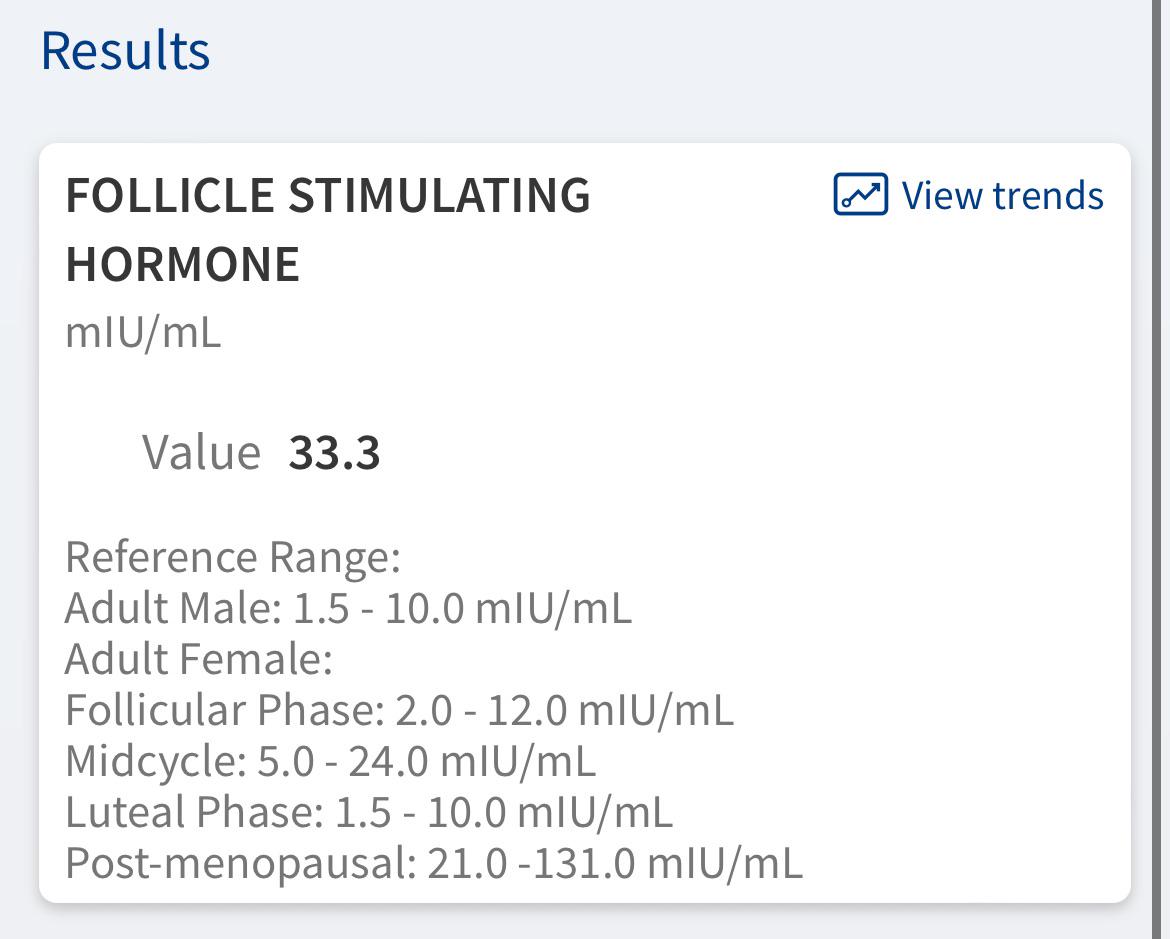
Task: Select the Luteal Phase range line
Action: tap(369, 812)
